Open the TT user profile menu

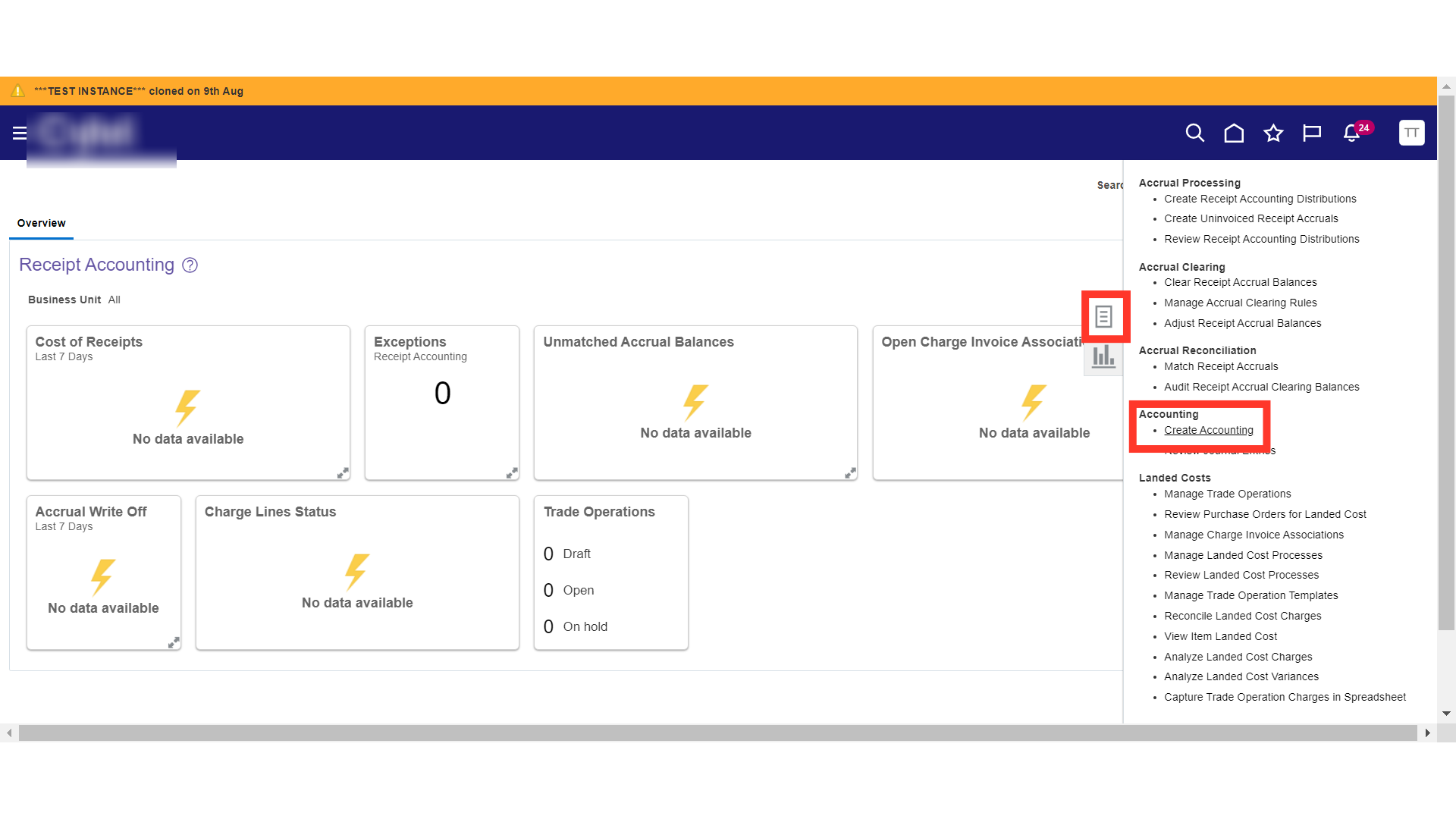point(1411,133)
